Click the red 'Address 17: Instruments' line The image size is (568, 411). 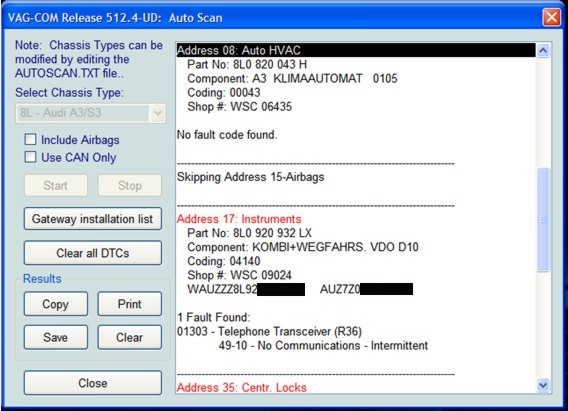[x=239, y=219]
